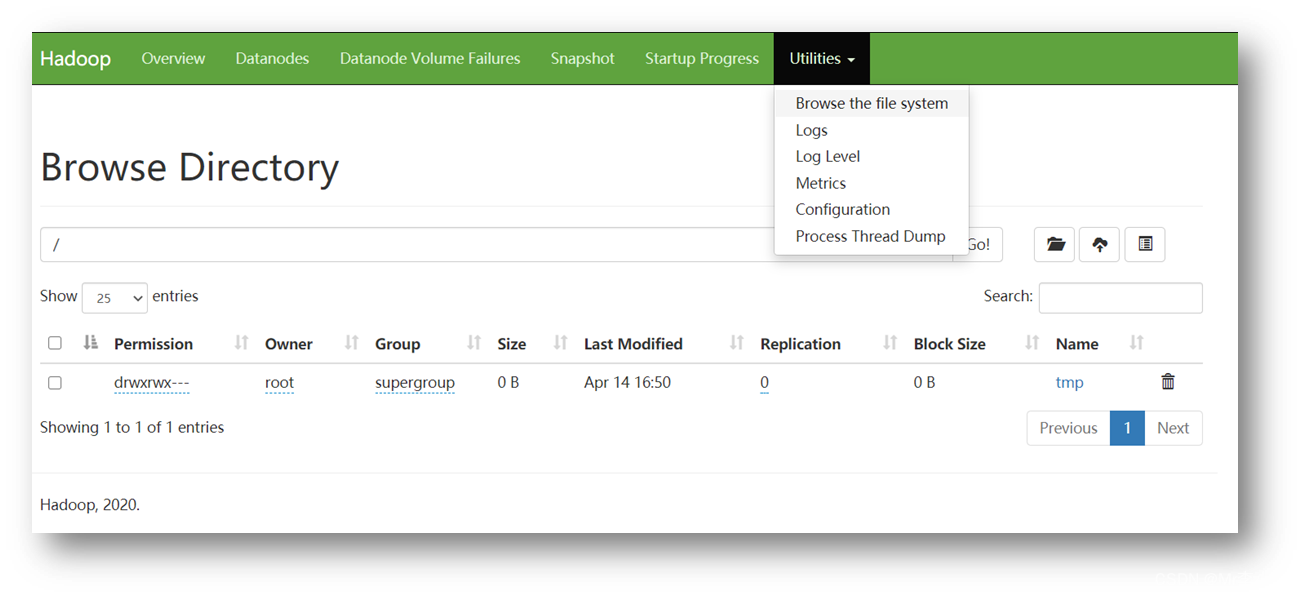Sort by Last Modified column arrows

coord(737,343)
